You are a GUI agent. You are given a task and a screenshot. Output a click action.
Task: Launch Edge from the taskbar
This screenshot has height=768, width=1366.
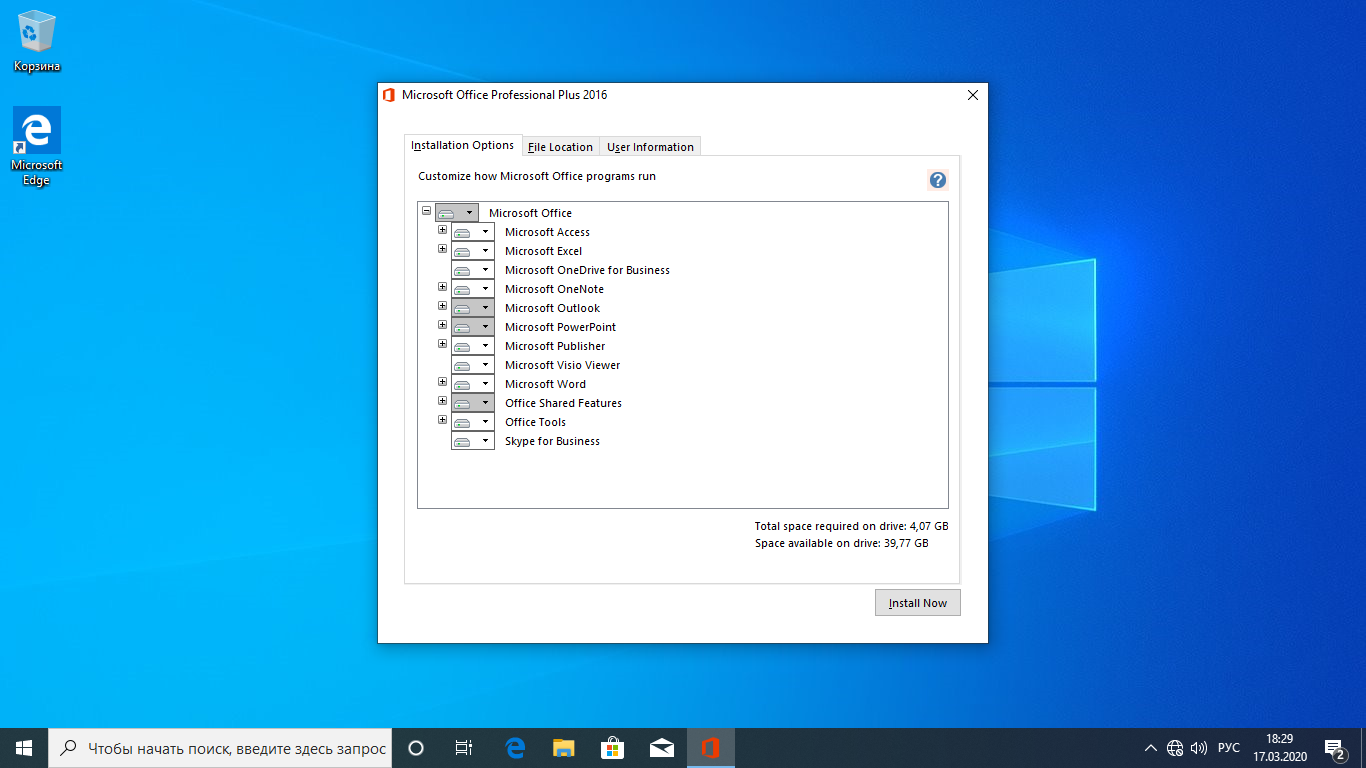click(x=515, y=748)
